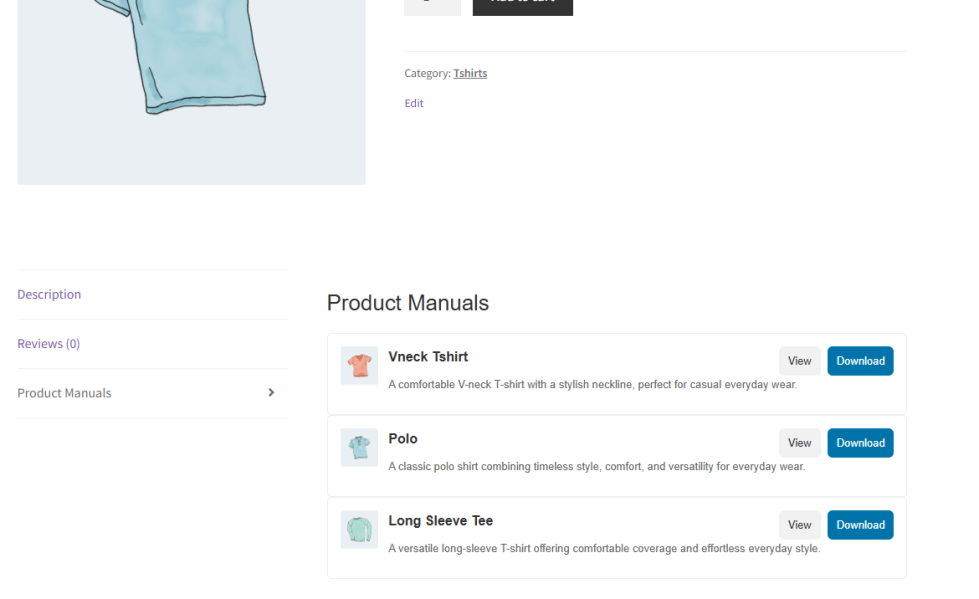
Task: Switch to the Reviews (0) tab
Action: tap(49, 344)
